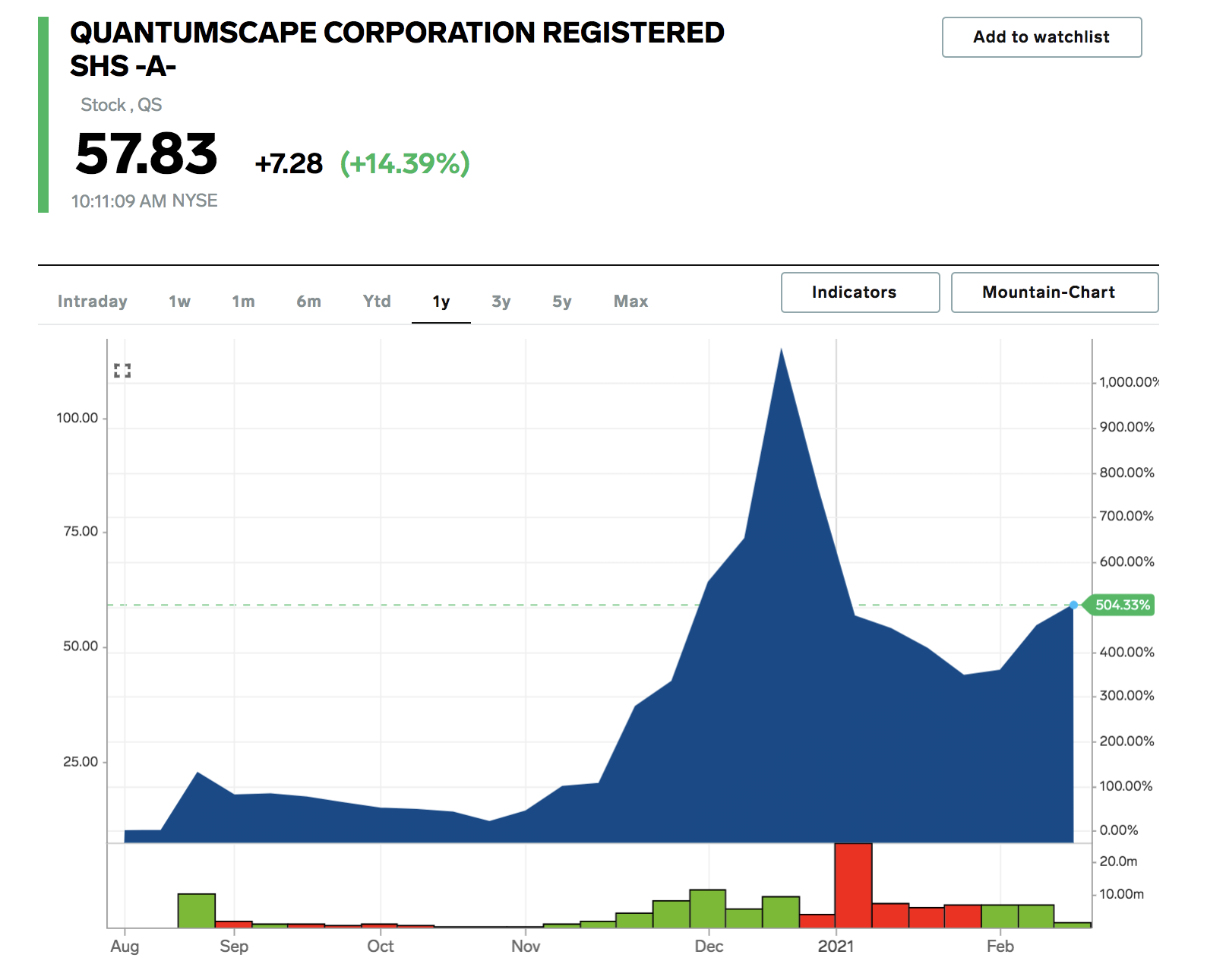Click the 'Stock , QS' ticker label
This screenshot has width=1226, height=980.
[122, 105]
